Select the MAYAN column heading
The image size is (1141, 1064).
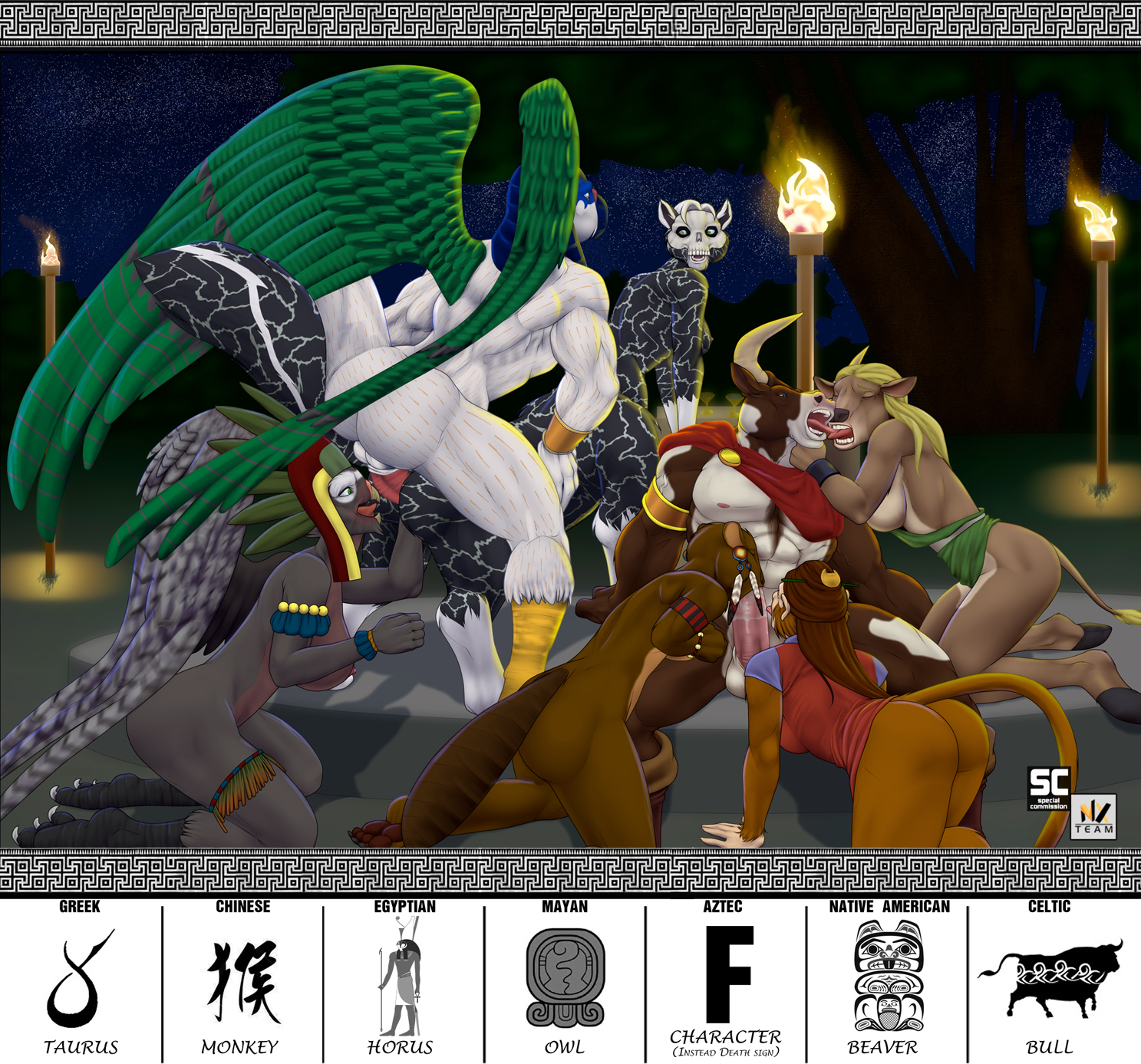pos(565,907)
